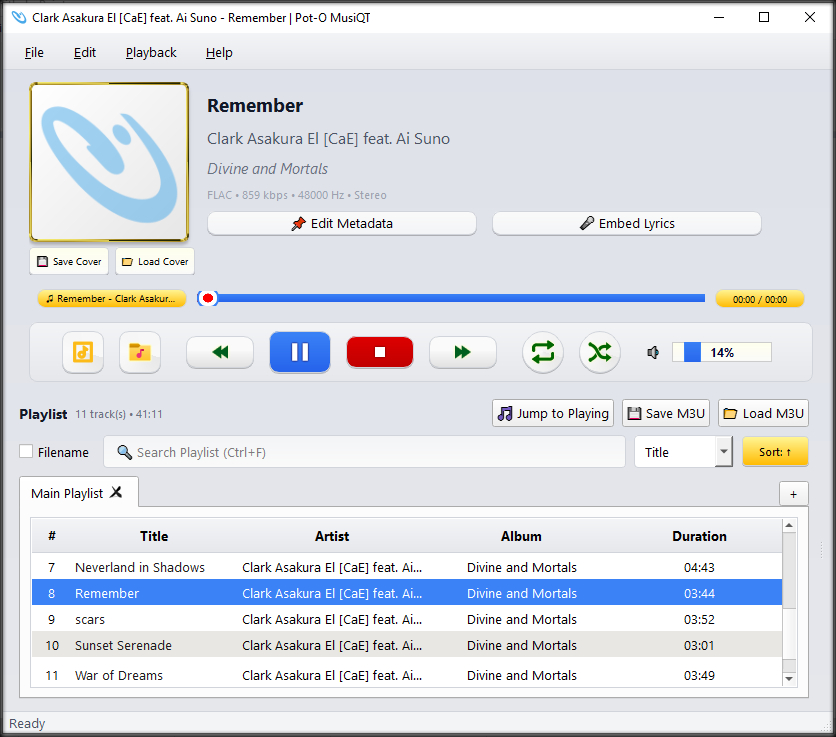
Task: Skip to previous track with rewind button
Action: 220,352
